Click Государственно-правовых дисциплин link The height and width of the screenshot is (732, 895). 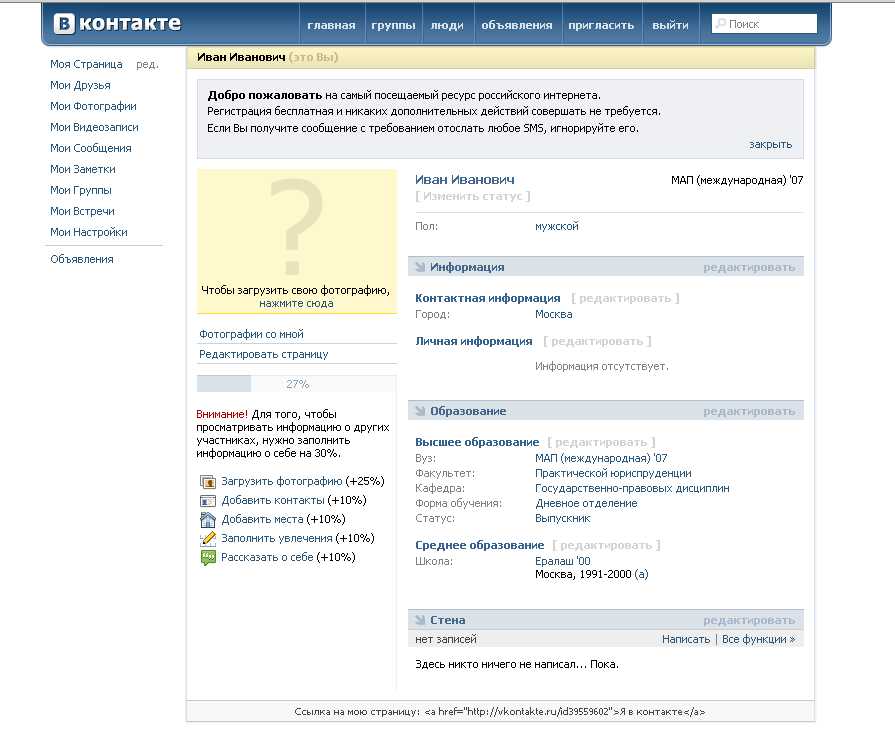tap(632, 488)
